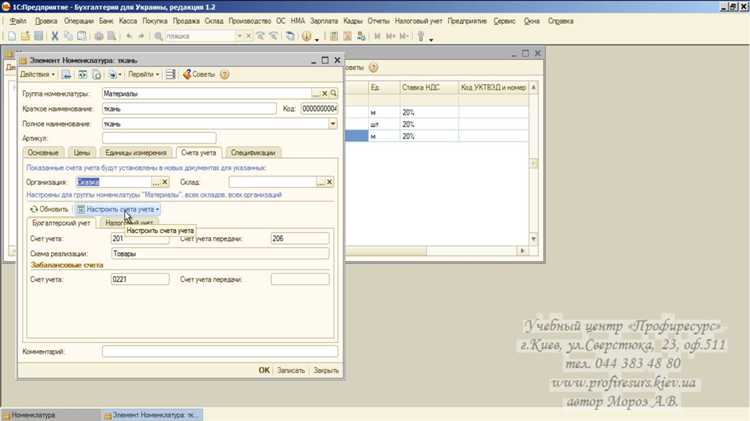750x421 pixels.
Task: Click the Save diskette icon in main toolbar
Action: 38,36
